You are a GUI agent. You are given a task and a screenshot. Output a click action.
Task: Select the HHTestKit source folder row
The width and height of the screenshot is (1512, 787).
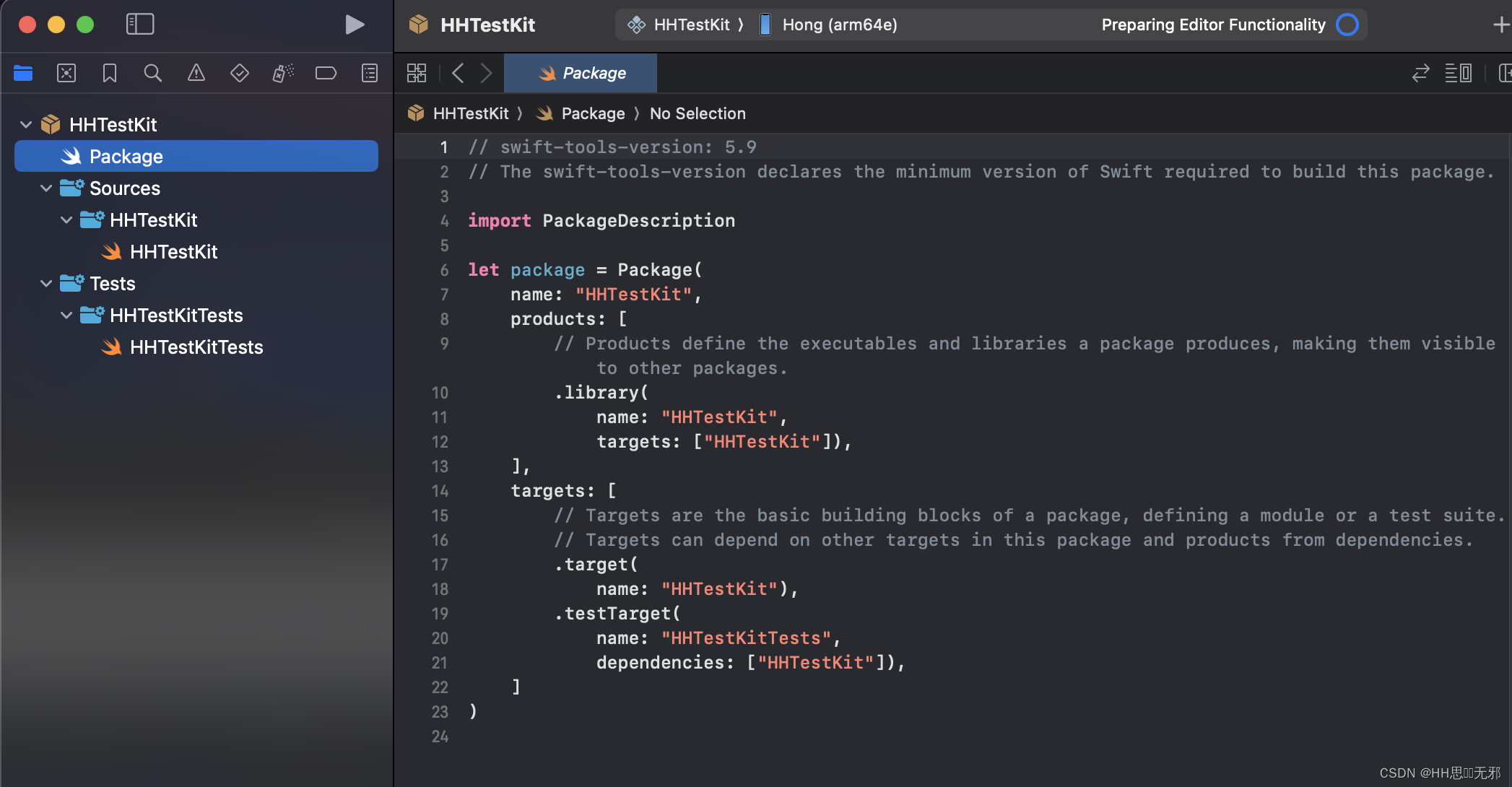pos(196,219)
